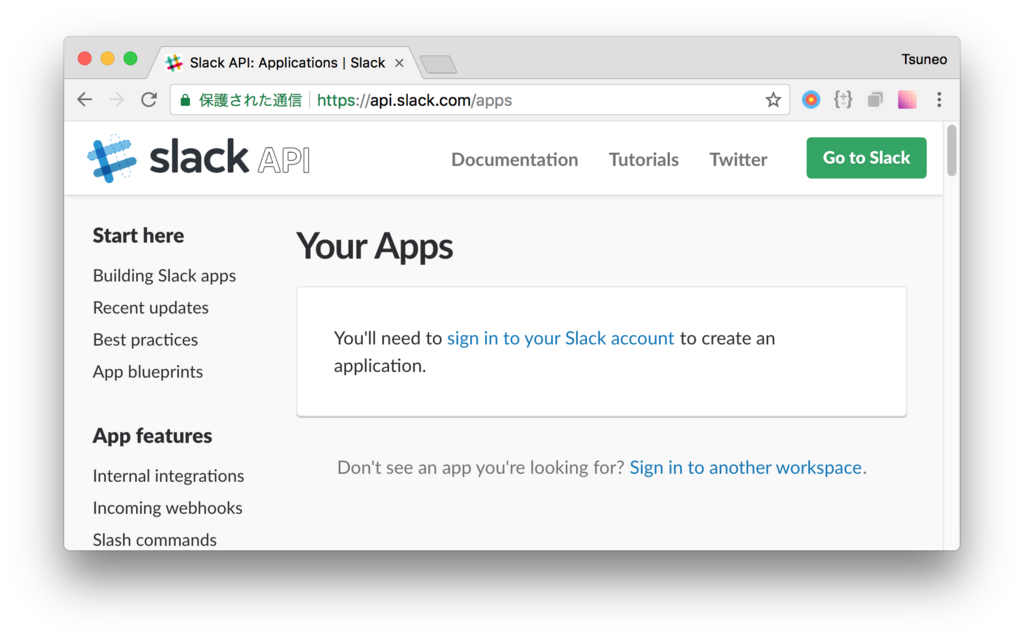This screenshot has height=642, width=1024.
Task: Click the Slack favicon on the tab
Action: (x=174, y=63)
